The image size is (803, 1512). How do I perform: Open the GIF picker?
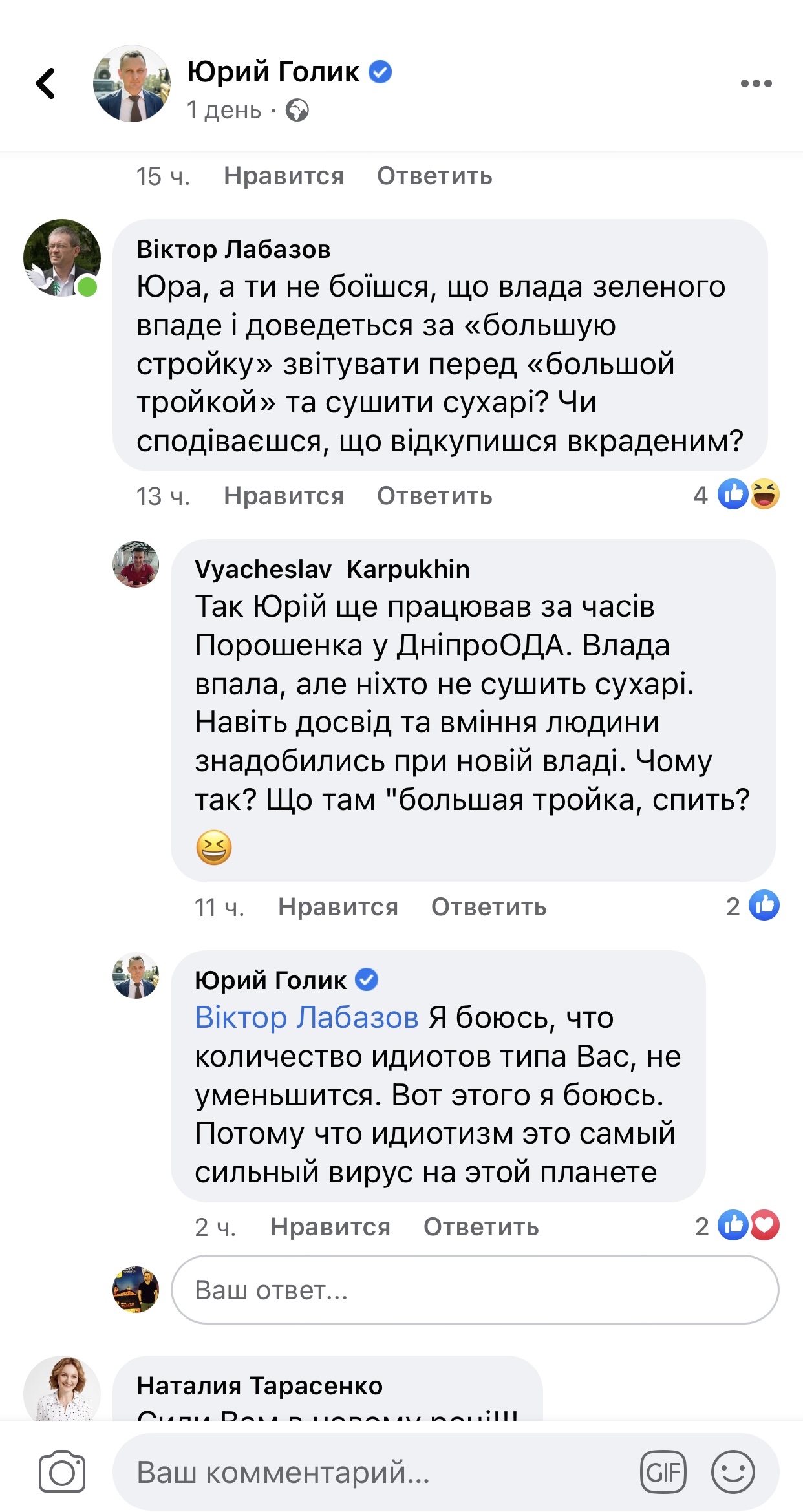tap(663, 1473)
